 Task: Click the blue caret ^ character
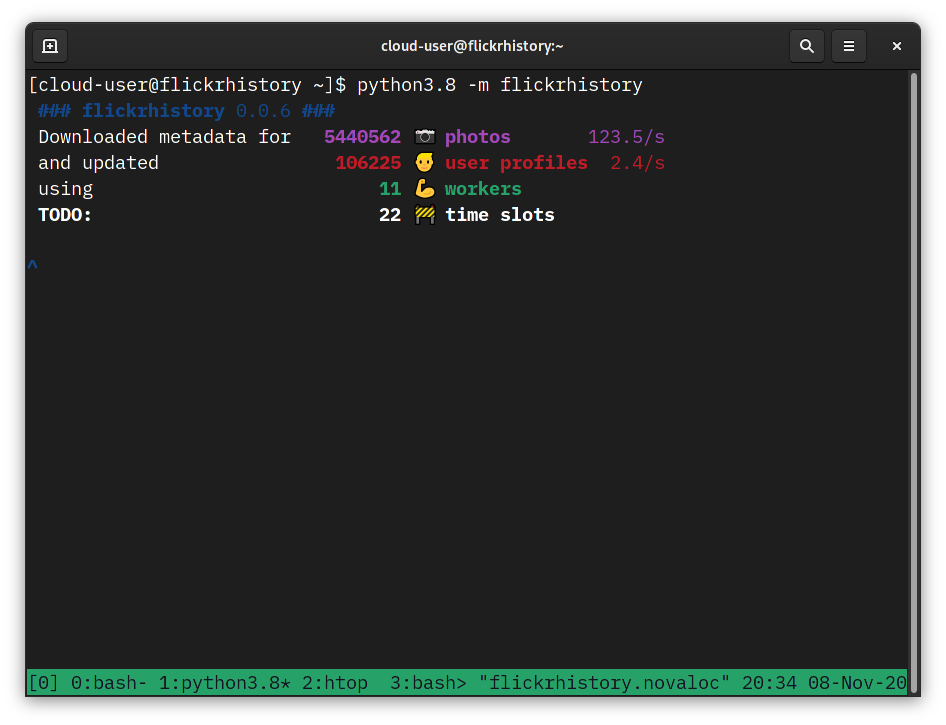click(x=33, y=264)
